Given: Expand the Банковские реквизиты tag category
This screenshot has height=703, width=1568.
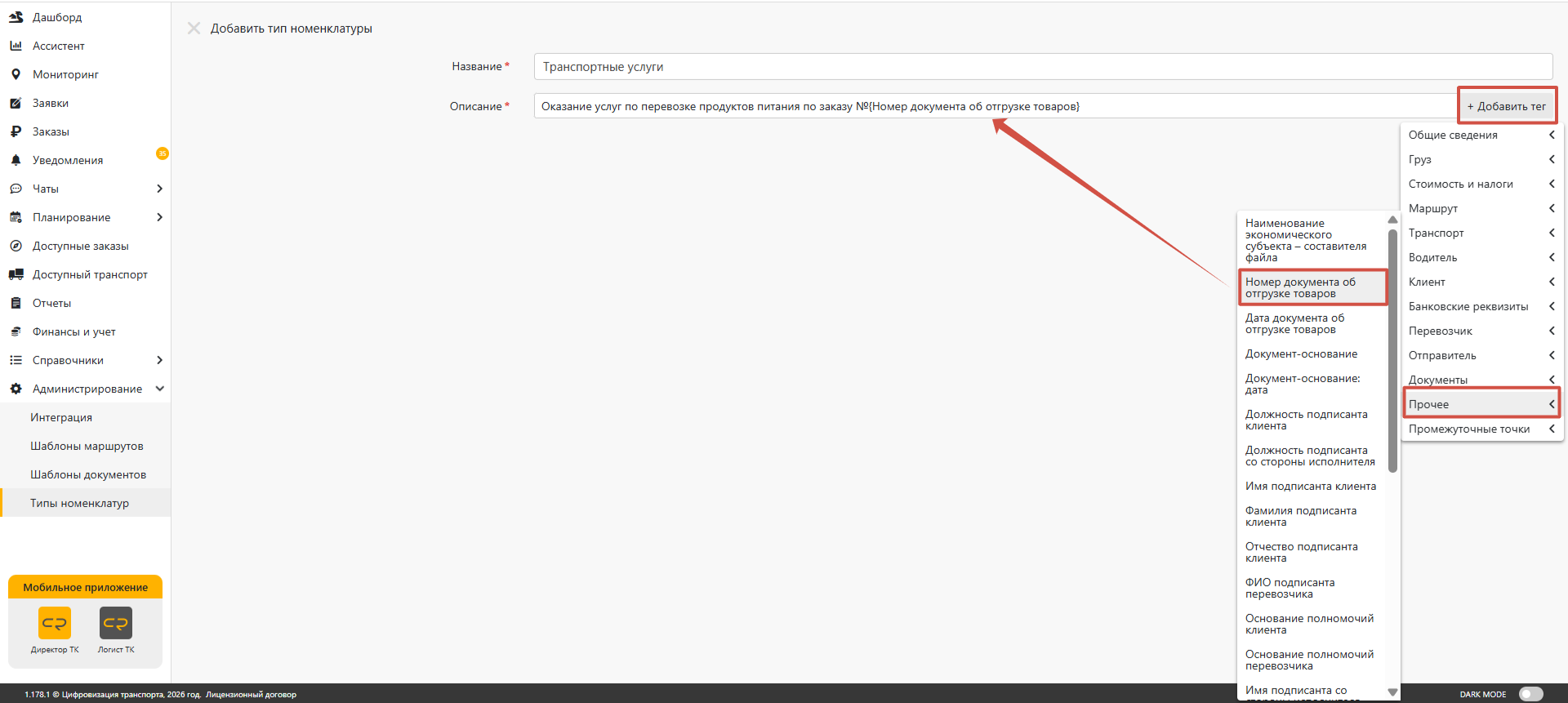Looking at the screenshot, I should (x=1482, y=306).
